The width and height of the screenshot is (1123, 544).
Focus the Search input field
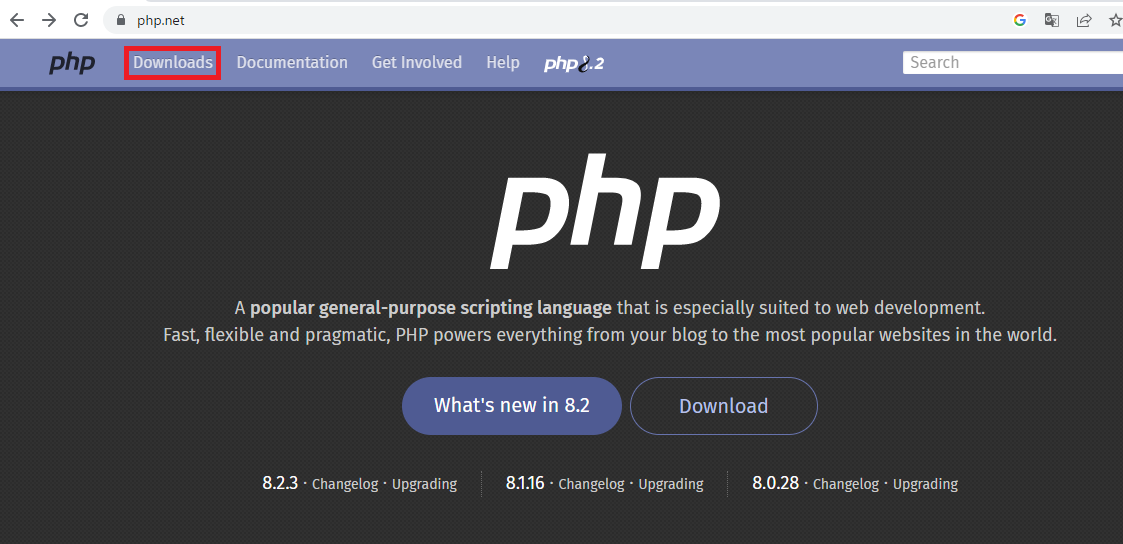1013,62
